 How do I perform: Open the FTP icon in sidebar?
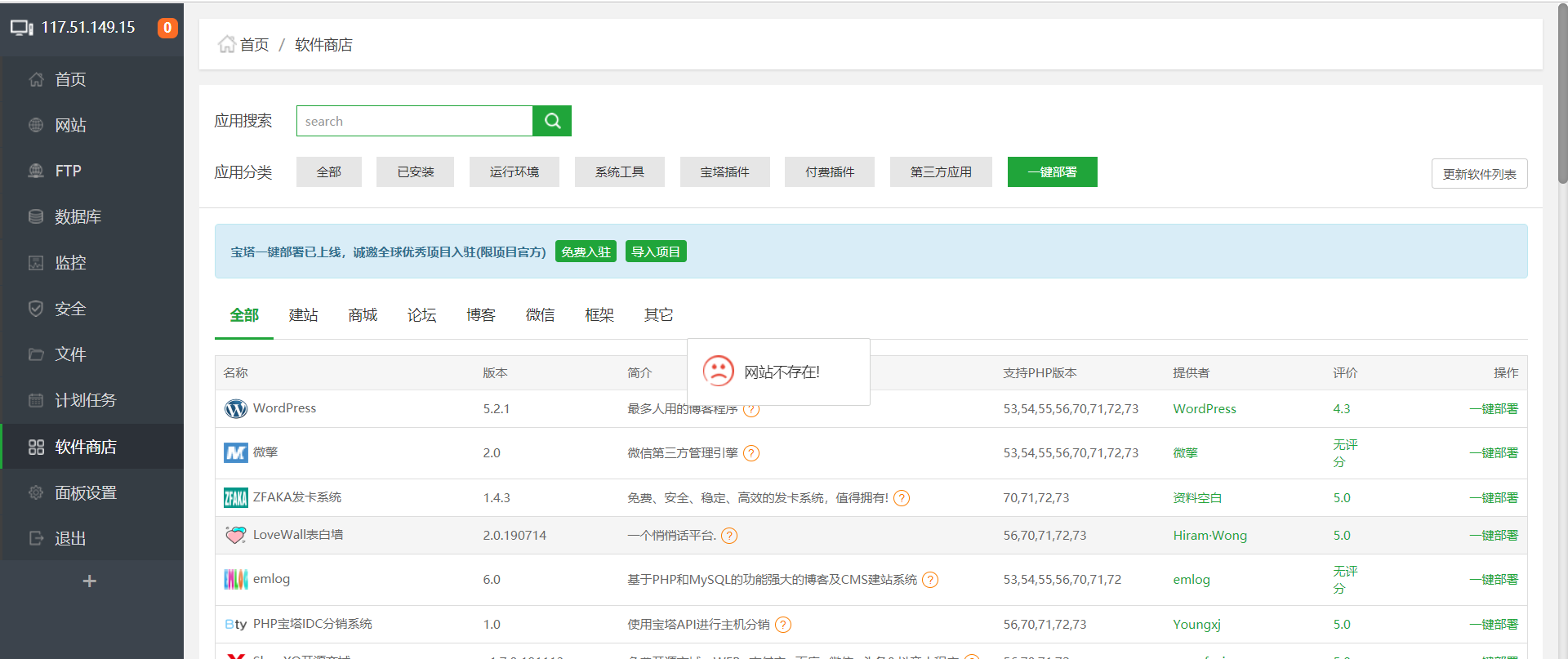pyautogui.click(x=36, y=171)
